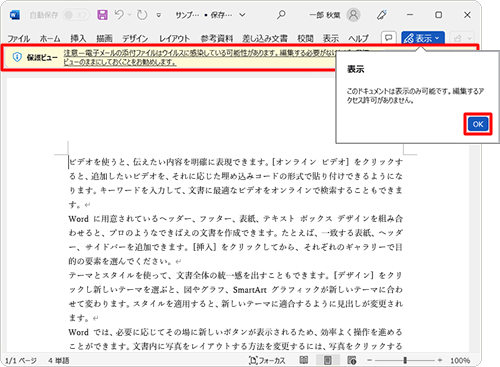This screenshot has width=500, height=367.
Task: Open the 差し込み文書 tab
Action: click(x=265, y=39)
